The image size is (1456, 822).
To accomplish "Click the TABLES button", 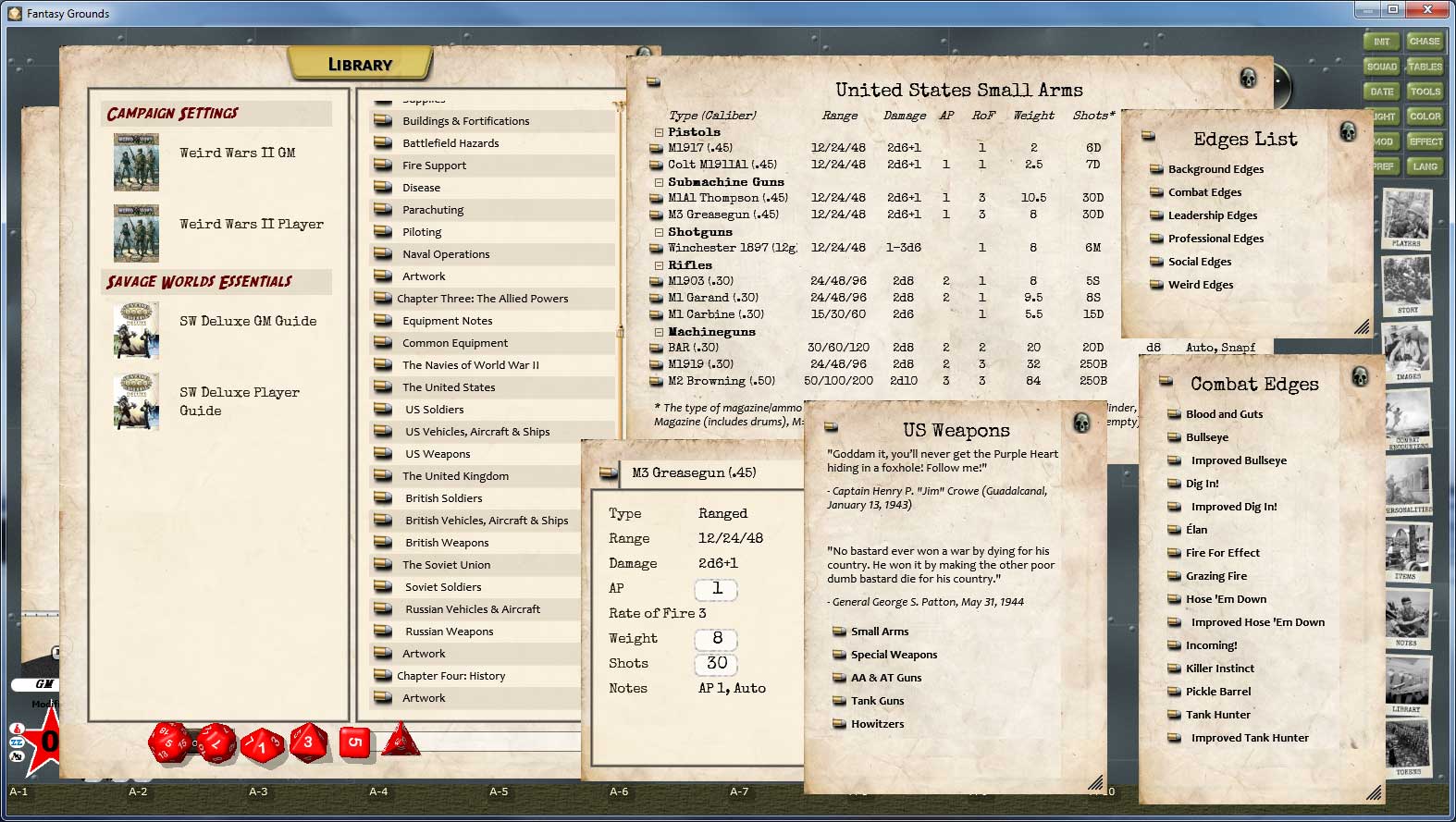I will pos(1425,67).
